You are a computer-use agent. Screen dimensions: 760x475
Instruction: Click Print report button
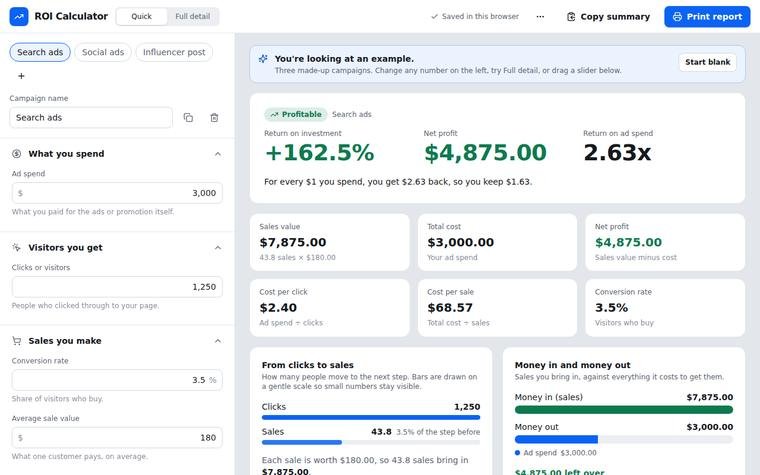point(707,16)
